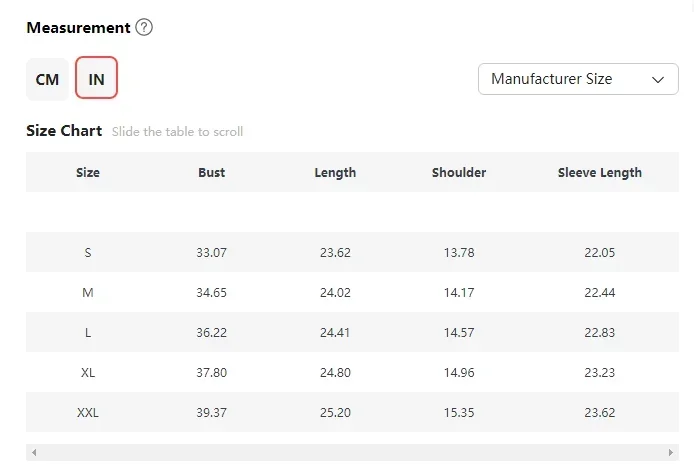Select the IN unit toggle
This screenshot has width=694, height=473.
coord(97,79)
